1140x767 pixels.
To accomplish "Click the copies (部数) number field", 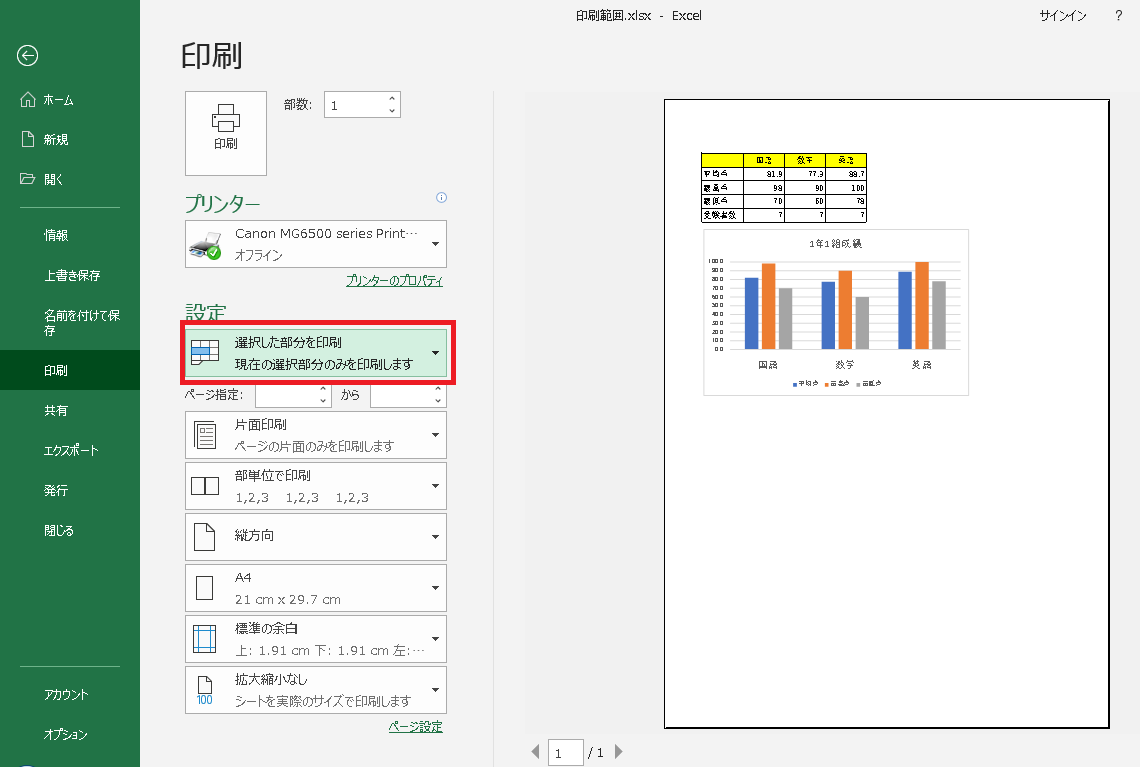I will (x=356, y=105).
